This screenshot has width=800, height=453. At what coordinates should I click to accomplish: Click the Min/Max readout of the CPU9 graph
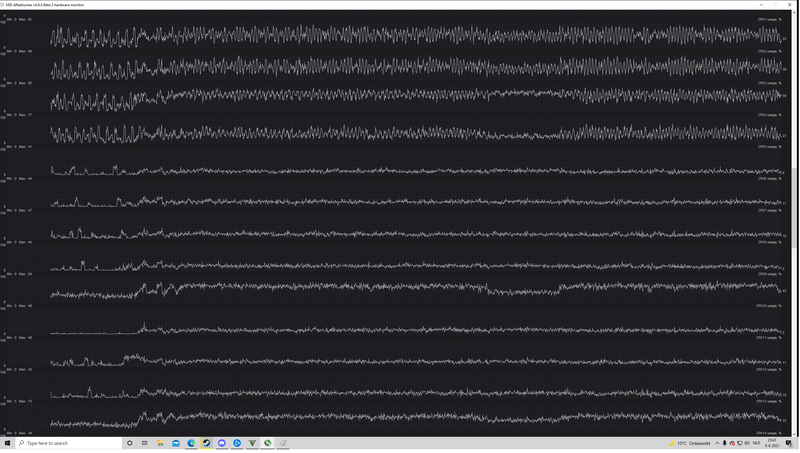pos(19,274)
